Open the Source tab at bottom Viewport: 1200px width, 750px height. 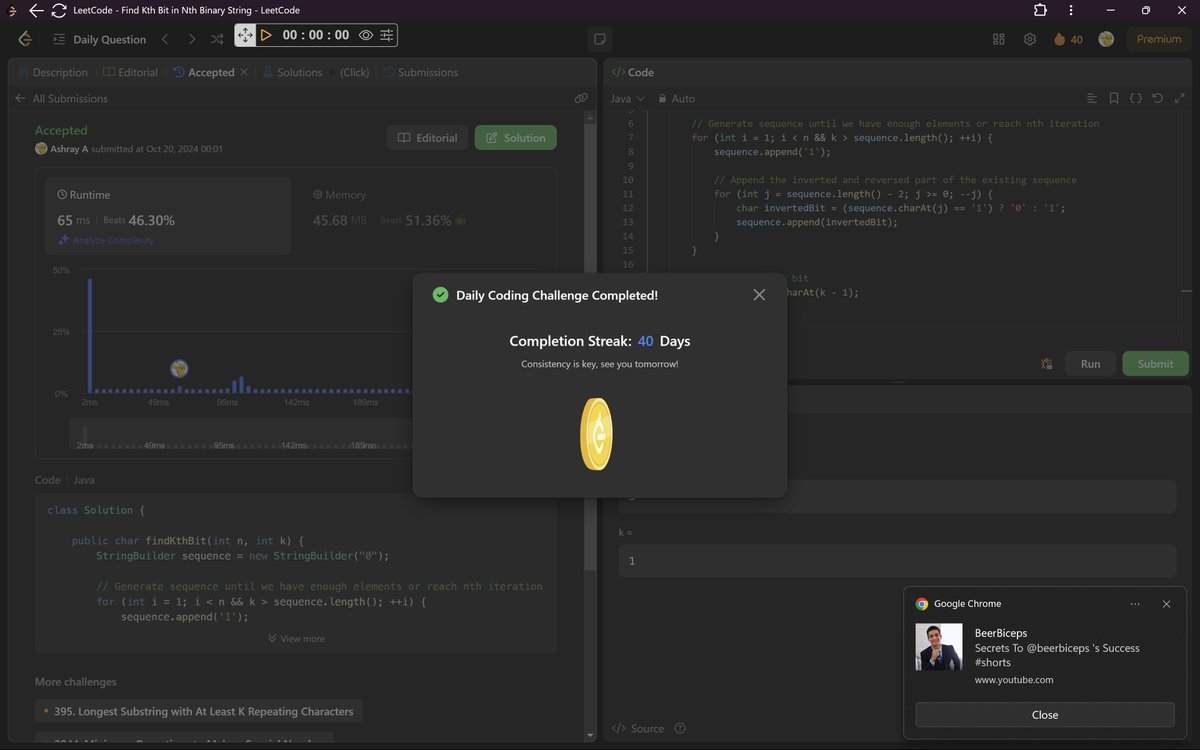pos(638,728)
